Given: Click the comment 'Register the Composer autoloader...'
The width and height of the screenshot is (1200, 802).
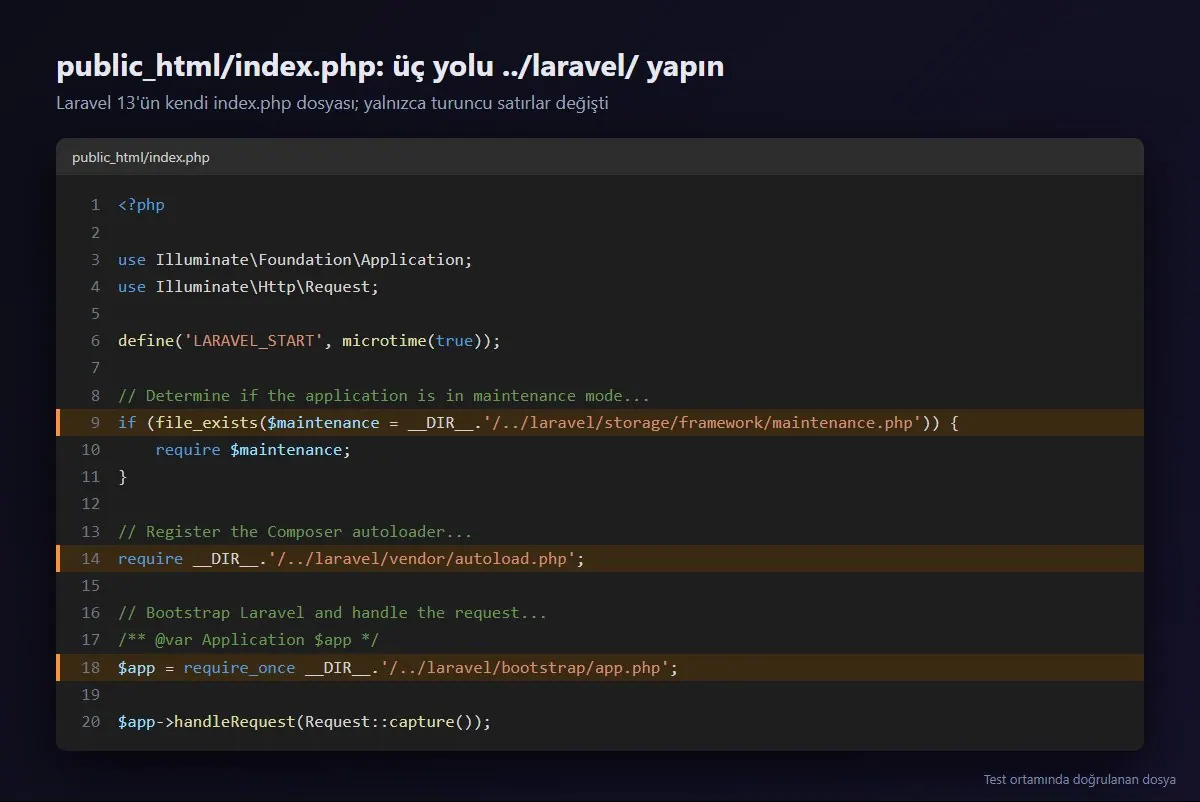Looking at the screenshot, I should [x=295, y=531].
